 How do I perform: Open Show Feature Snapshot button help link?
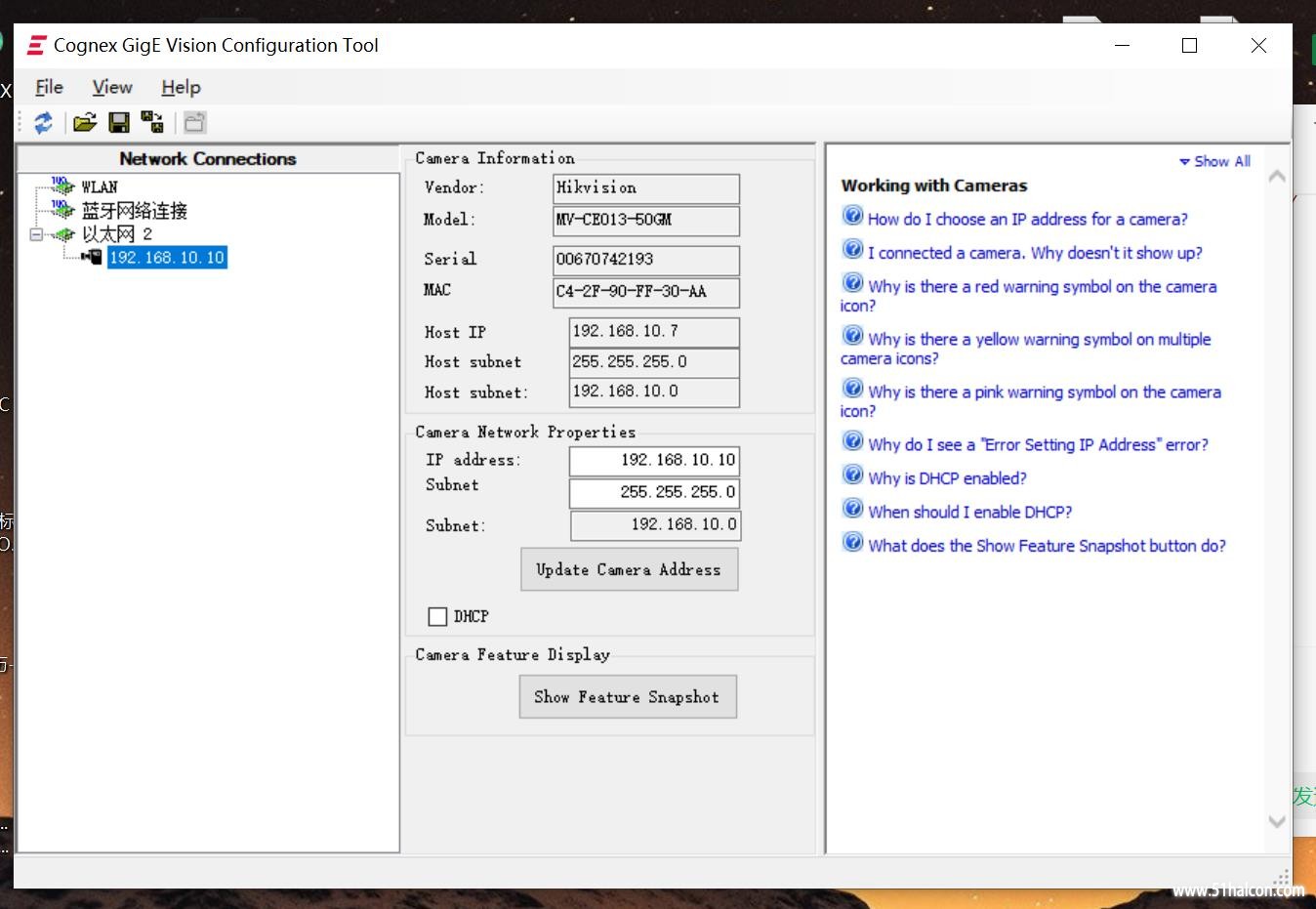(x=1047, y=546)
